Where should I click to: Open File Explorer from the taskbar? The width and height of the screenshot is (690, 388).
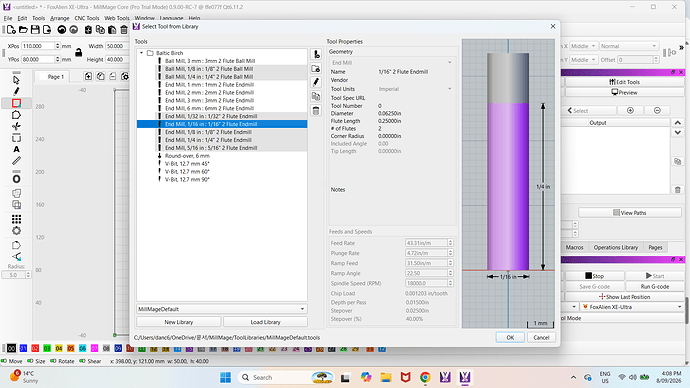[x=386, y=377]
